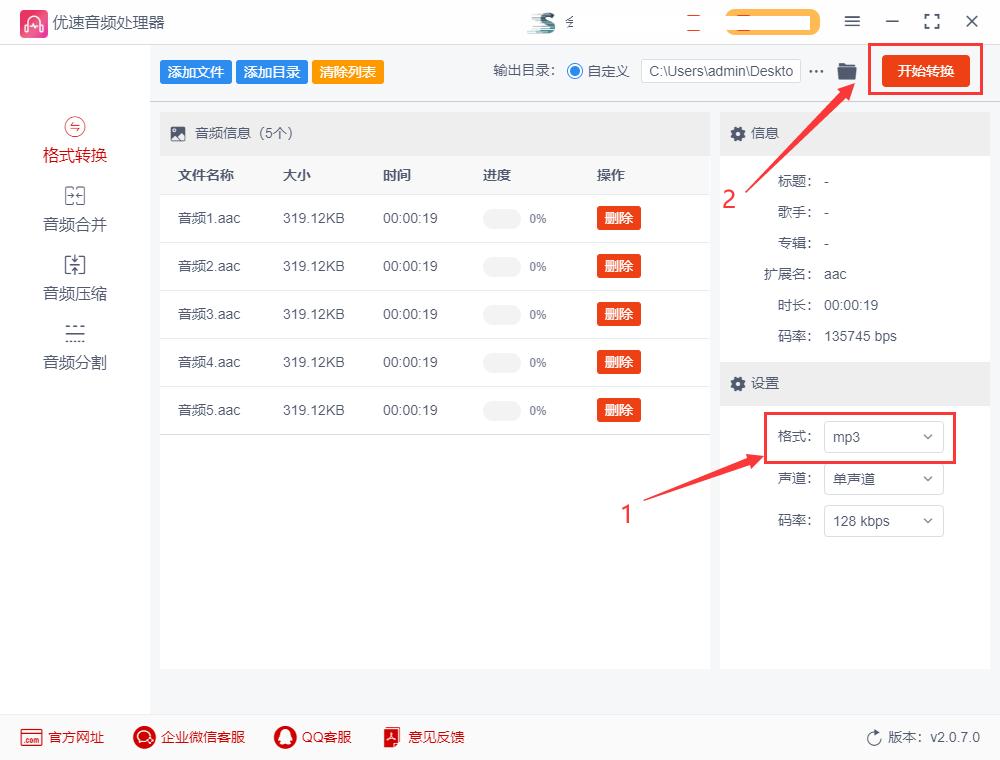Open the 码率 dropdown showing 128 kbps
The height and width of the screenshot is (760, 1000).
click(883, 521)
